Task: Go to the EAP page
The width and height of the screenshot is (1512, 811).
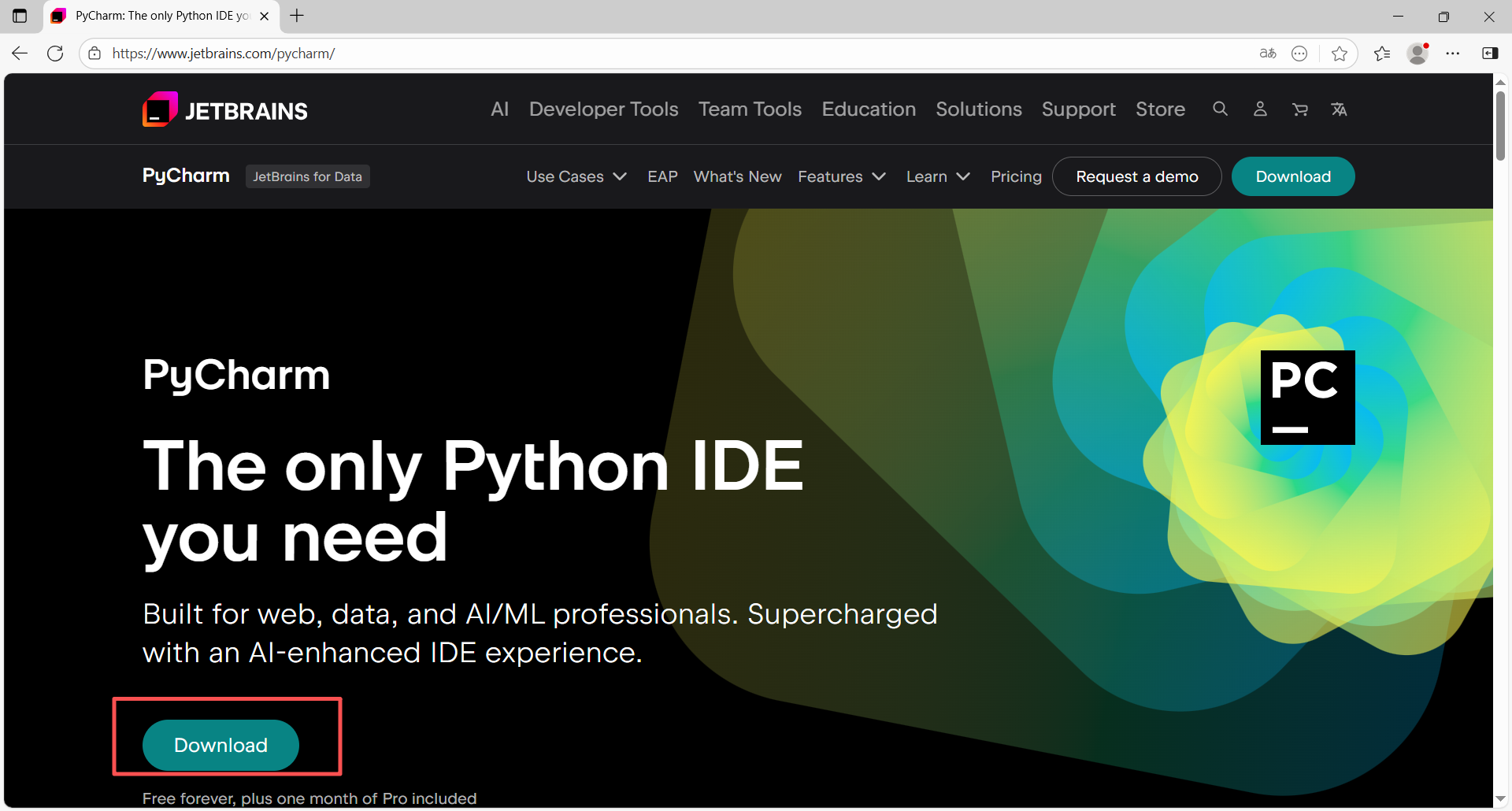Action: [662, 176]
